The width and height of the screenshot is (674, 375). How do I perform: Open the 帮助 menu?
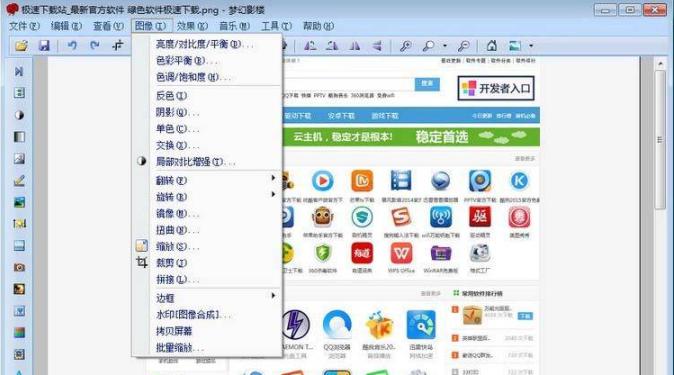click(318, 26)
